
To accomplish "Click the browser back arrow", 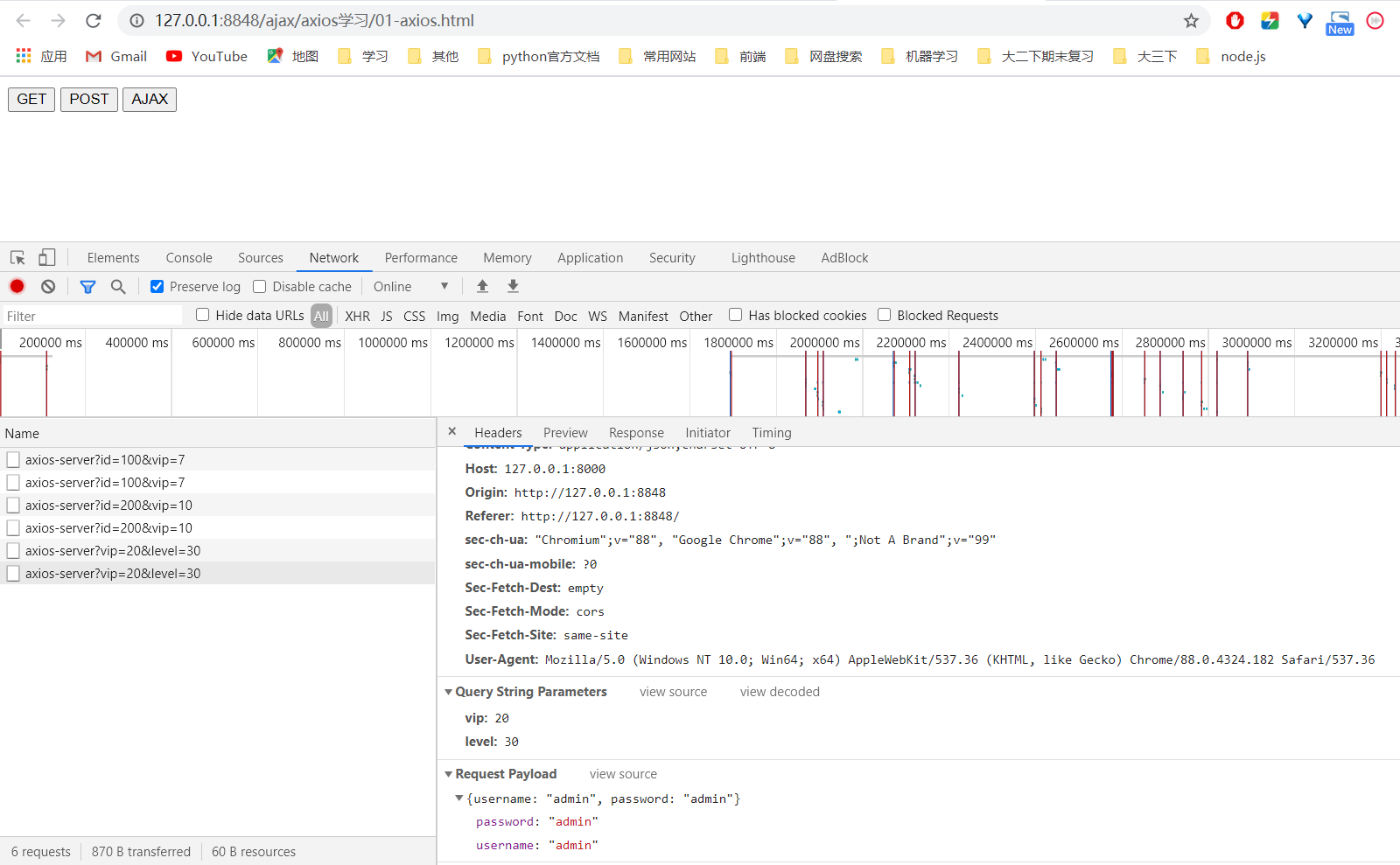I will point(24,20).
